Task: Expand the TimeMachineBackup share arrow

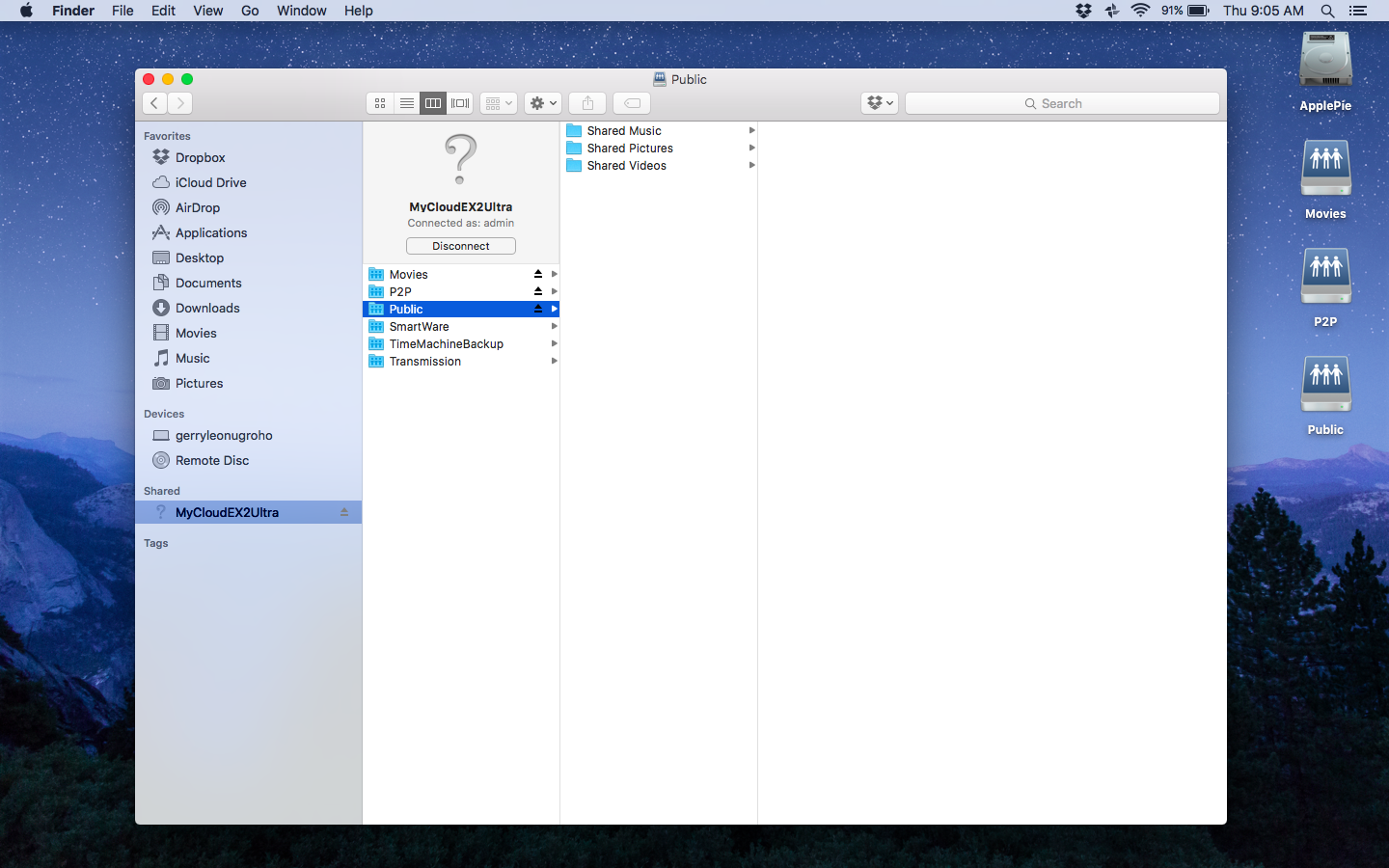Action: pyautogui.click(x=555, y=343)
